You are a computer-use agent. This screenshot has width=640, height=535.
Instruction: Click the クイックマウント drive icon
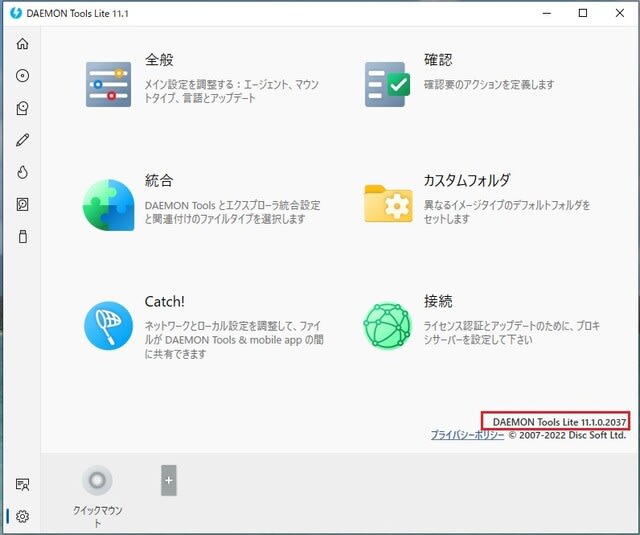(x=97, y=480)
